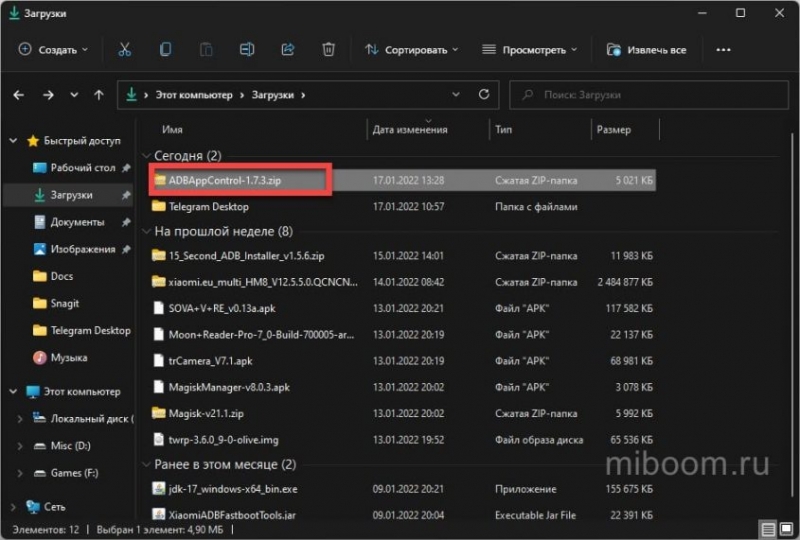Switch to details view icon in status bar
Screen dimensions: 800x540
point(767,529)
